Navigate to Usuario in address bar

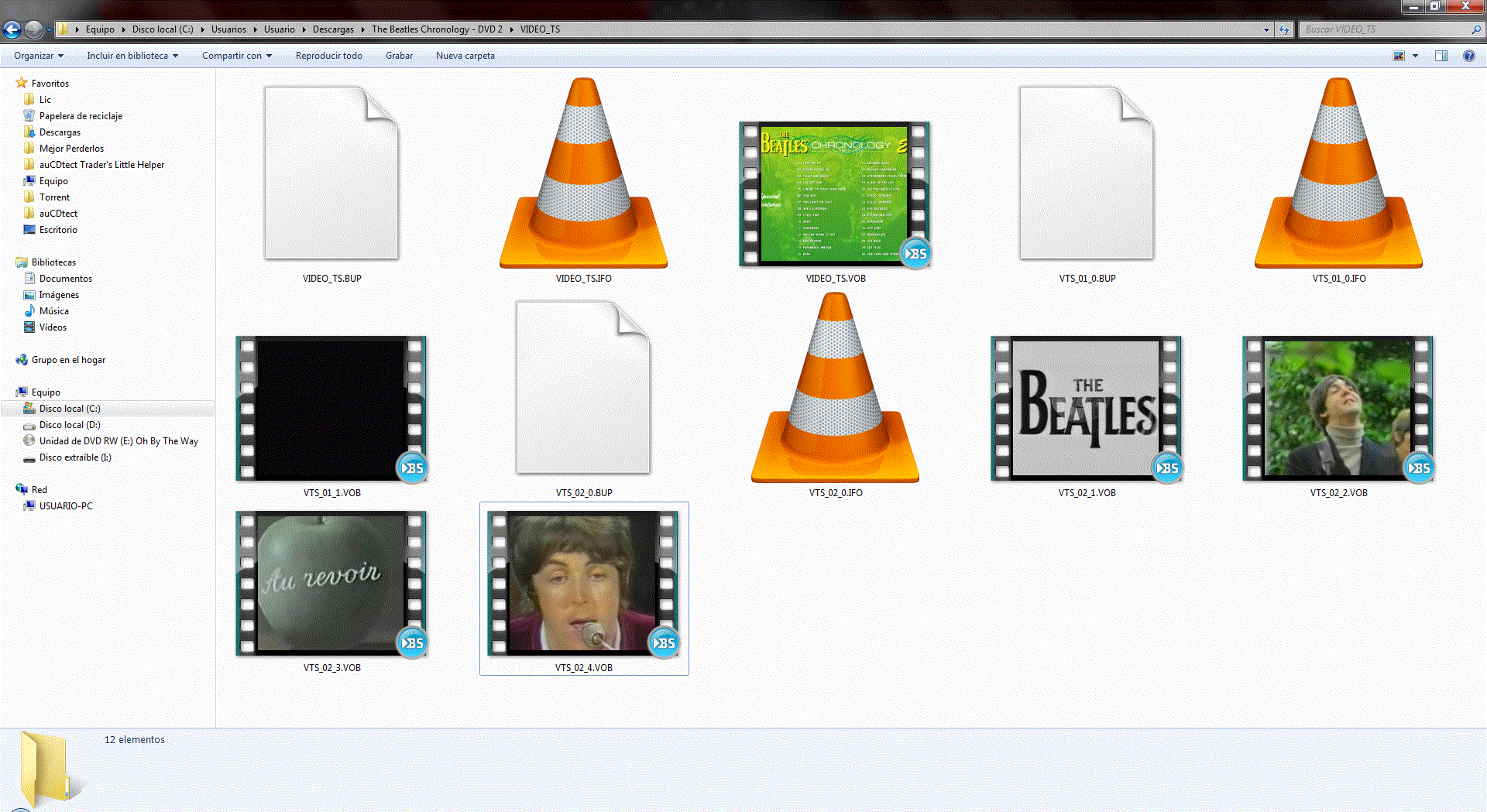point(279,29)
